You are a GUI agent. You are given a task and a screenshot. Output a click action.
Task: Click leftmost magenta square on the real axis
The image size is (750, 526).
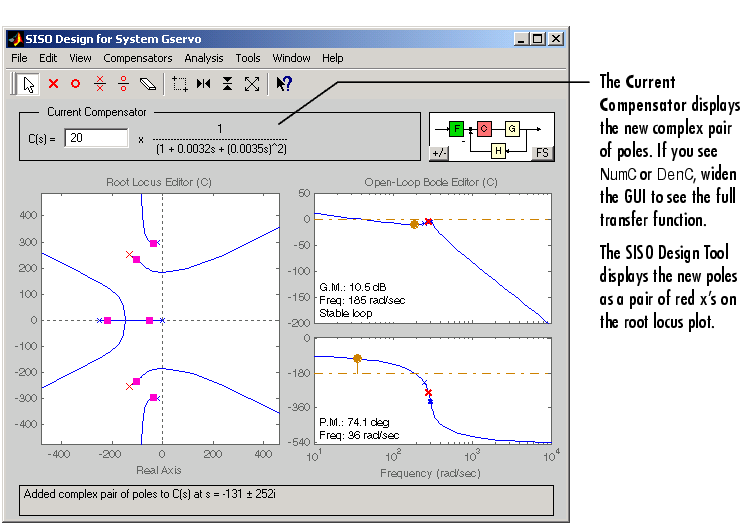(108, 320)
